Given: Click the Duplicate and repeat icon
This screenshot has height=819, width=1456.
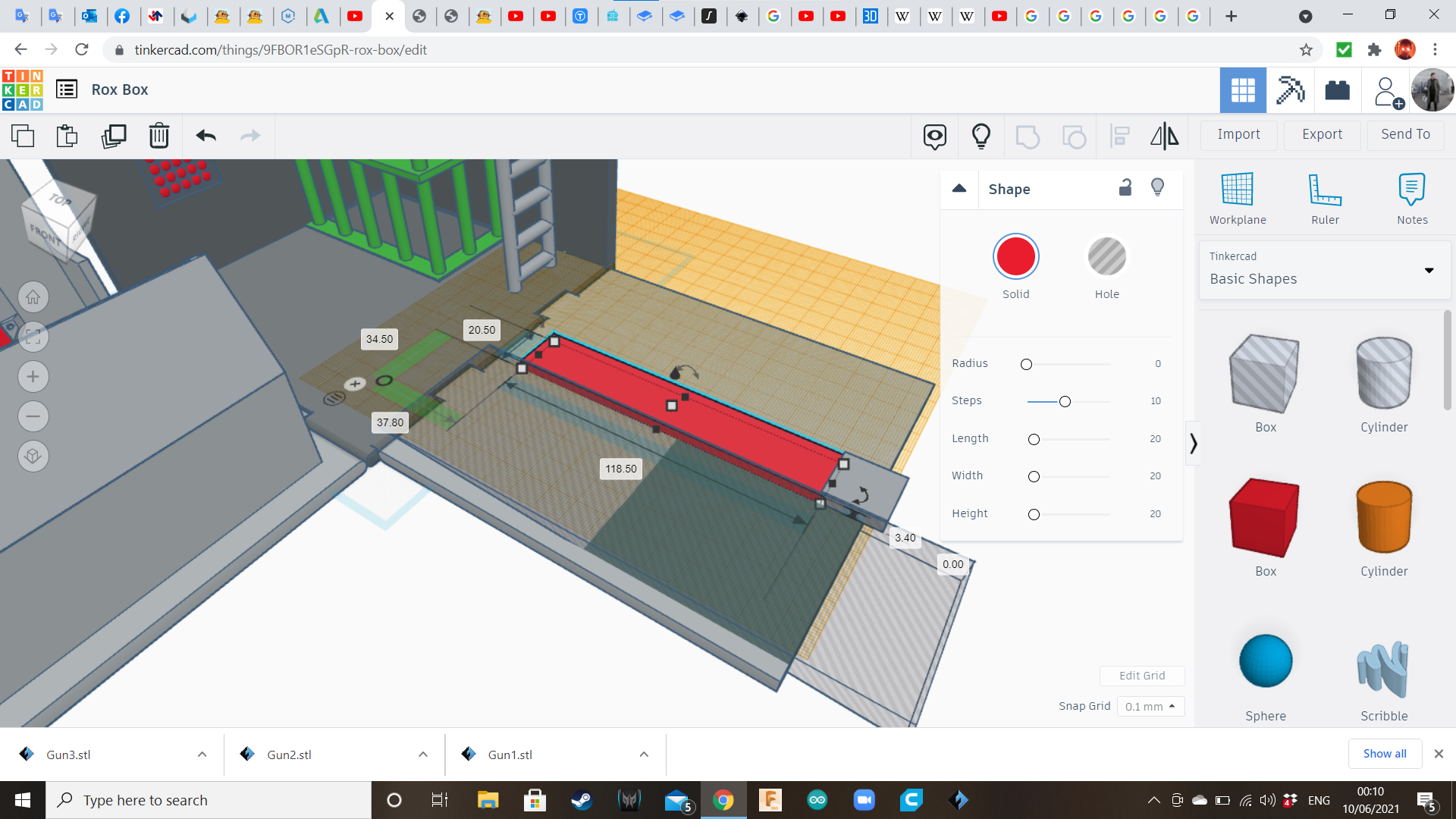Looking at the screenshot, I should click(114, 136).
